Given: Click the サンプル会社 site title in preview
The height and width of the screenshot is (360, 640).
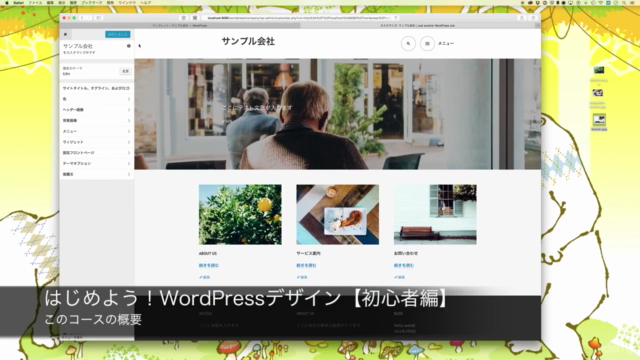Looking at the screenshot, I should click(x=248, y=41).
